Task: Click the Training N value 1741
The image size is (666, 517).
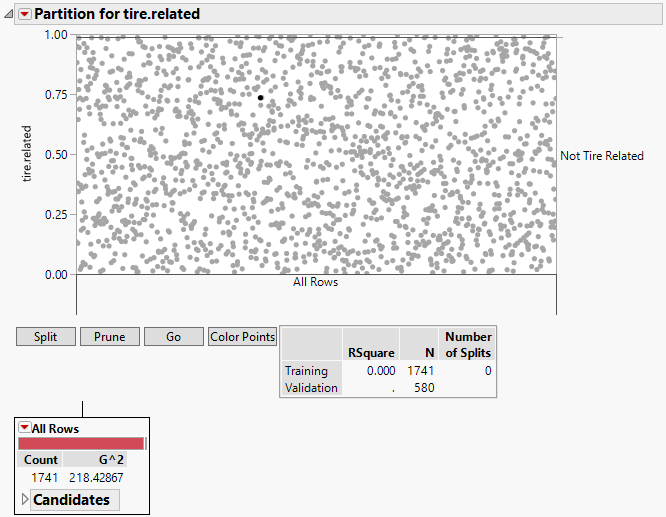Action: tap(420, 371)
